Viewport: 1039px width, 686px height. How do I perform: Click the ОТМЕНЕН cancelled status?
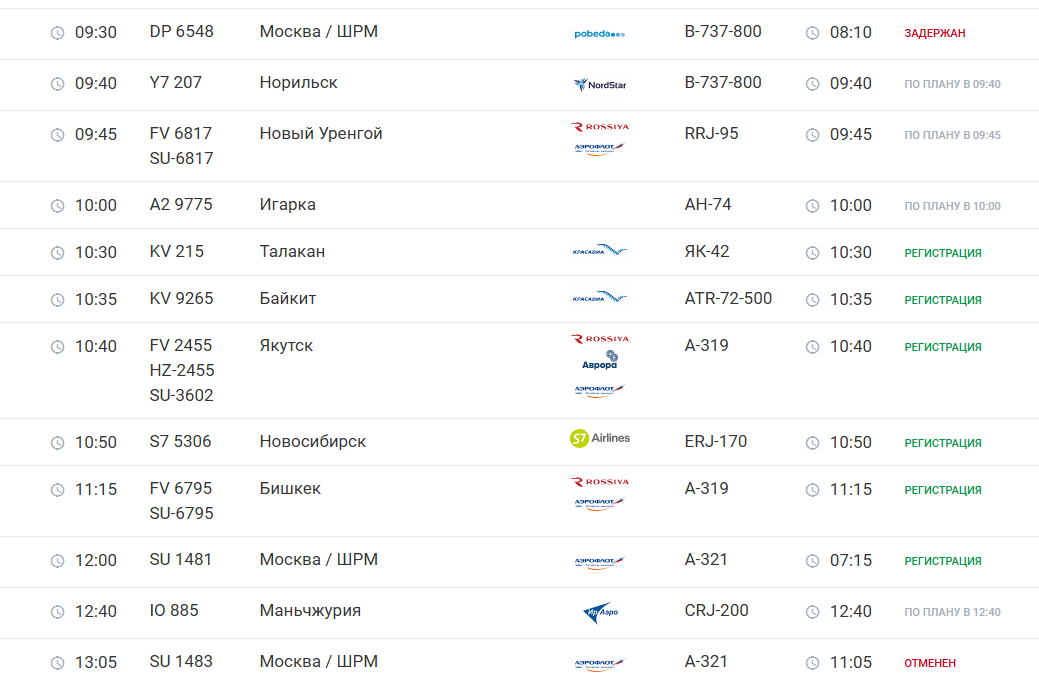(x=929, y=663)
